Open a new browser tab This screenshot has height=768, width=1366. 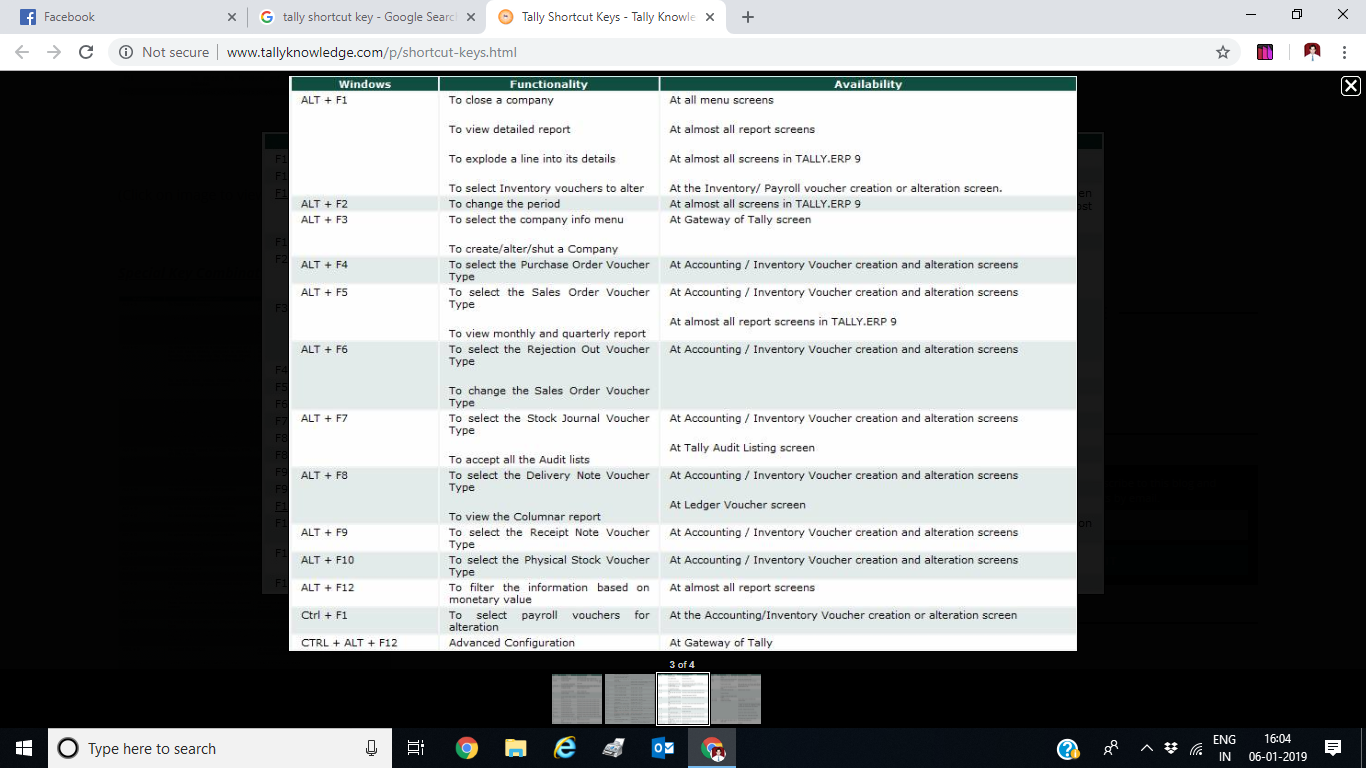(x=748, y=17)
